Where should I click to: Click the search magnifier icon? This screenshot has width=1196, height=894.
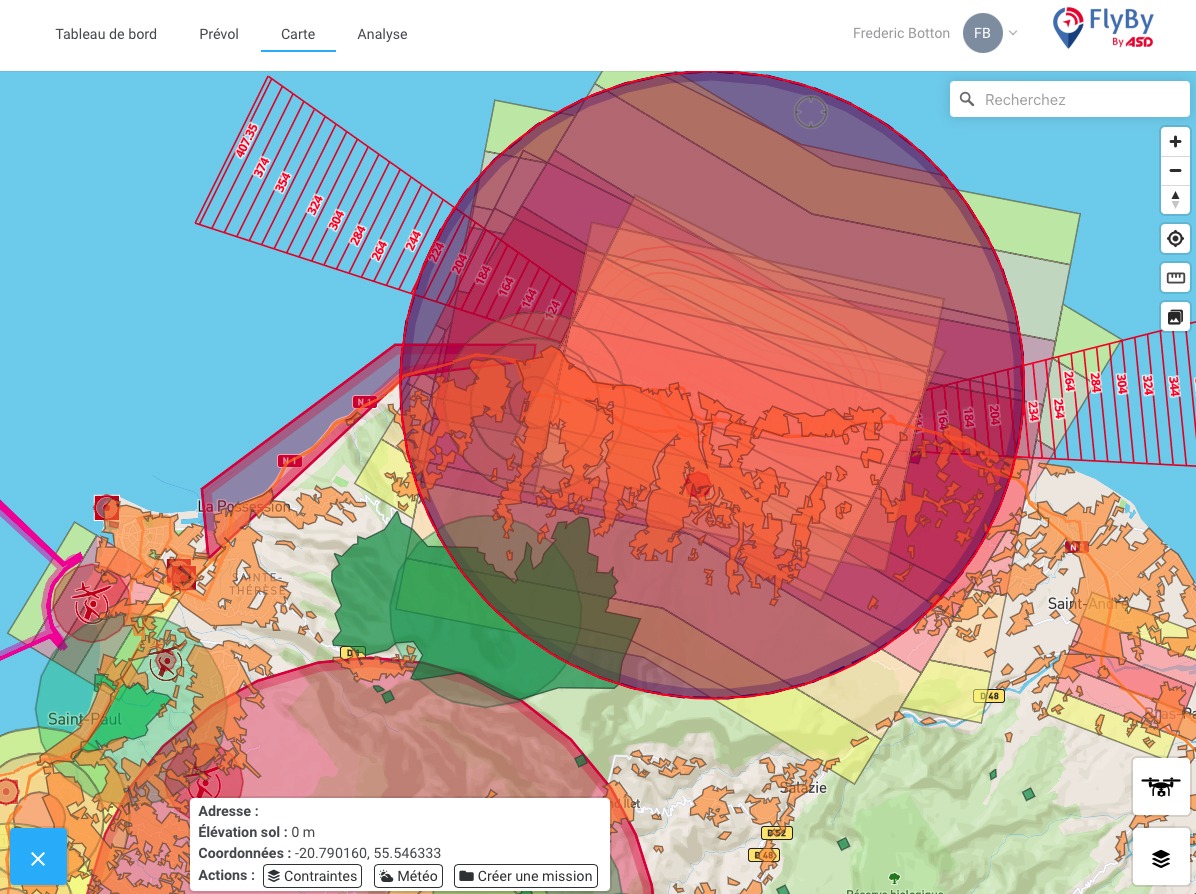click(x=967, y=99)
